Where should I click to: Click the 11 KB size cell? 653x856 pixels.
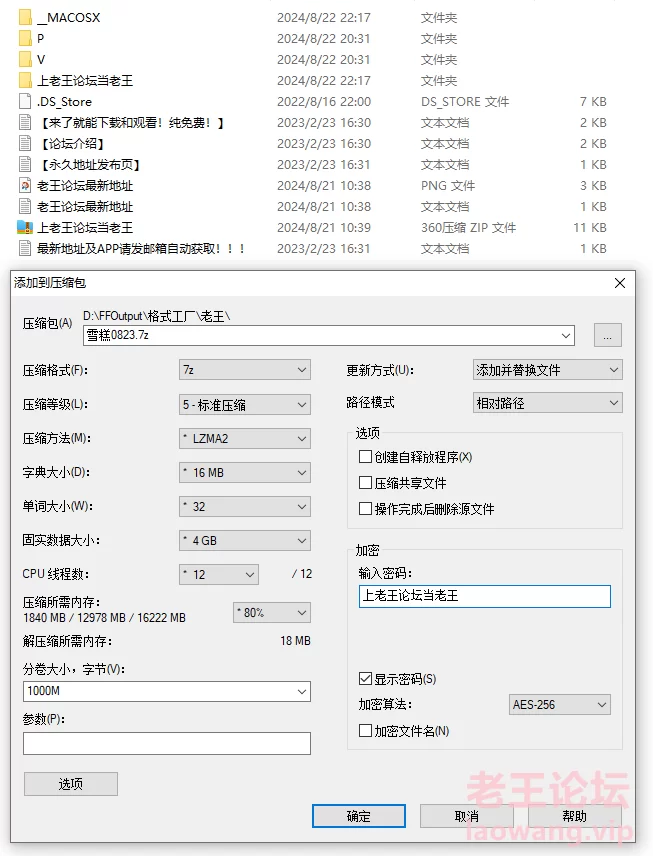590,228
